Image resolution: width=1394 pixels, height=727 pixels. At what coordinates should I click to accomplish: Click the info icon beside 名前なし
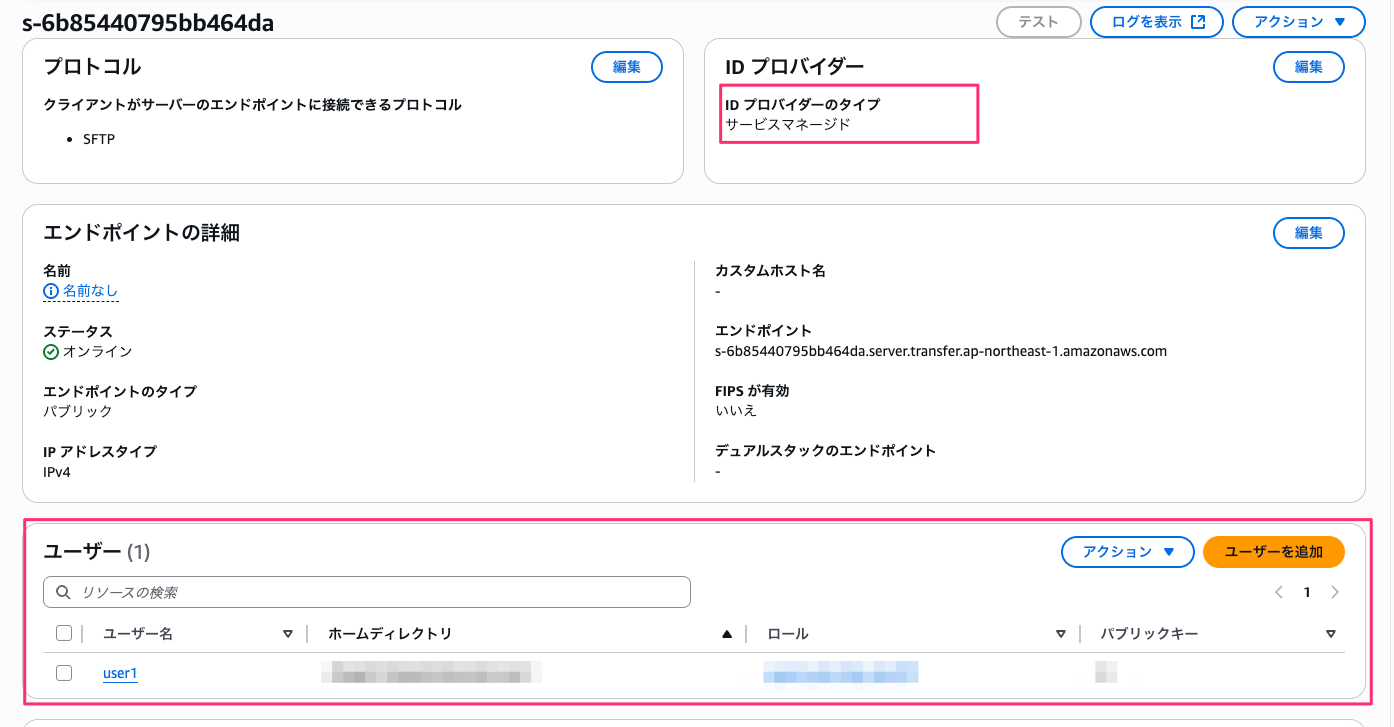pos(51,291)
